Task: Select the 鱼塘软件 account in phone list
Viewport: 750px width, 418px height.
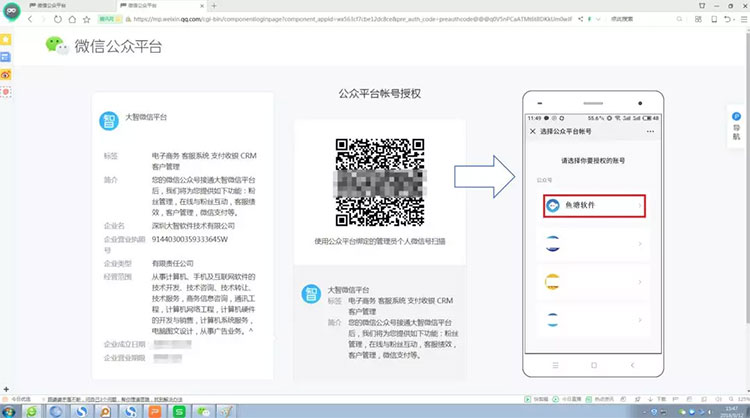Action: pos(594,206)
